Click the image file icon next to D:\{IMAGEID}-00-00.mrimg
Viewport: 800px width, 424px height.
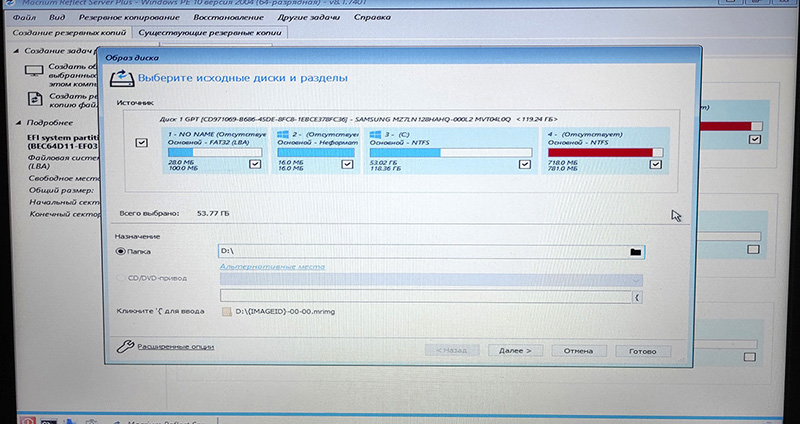click(x=226, y=313)
